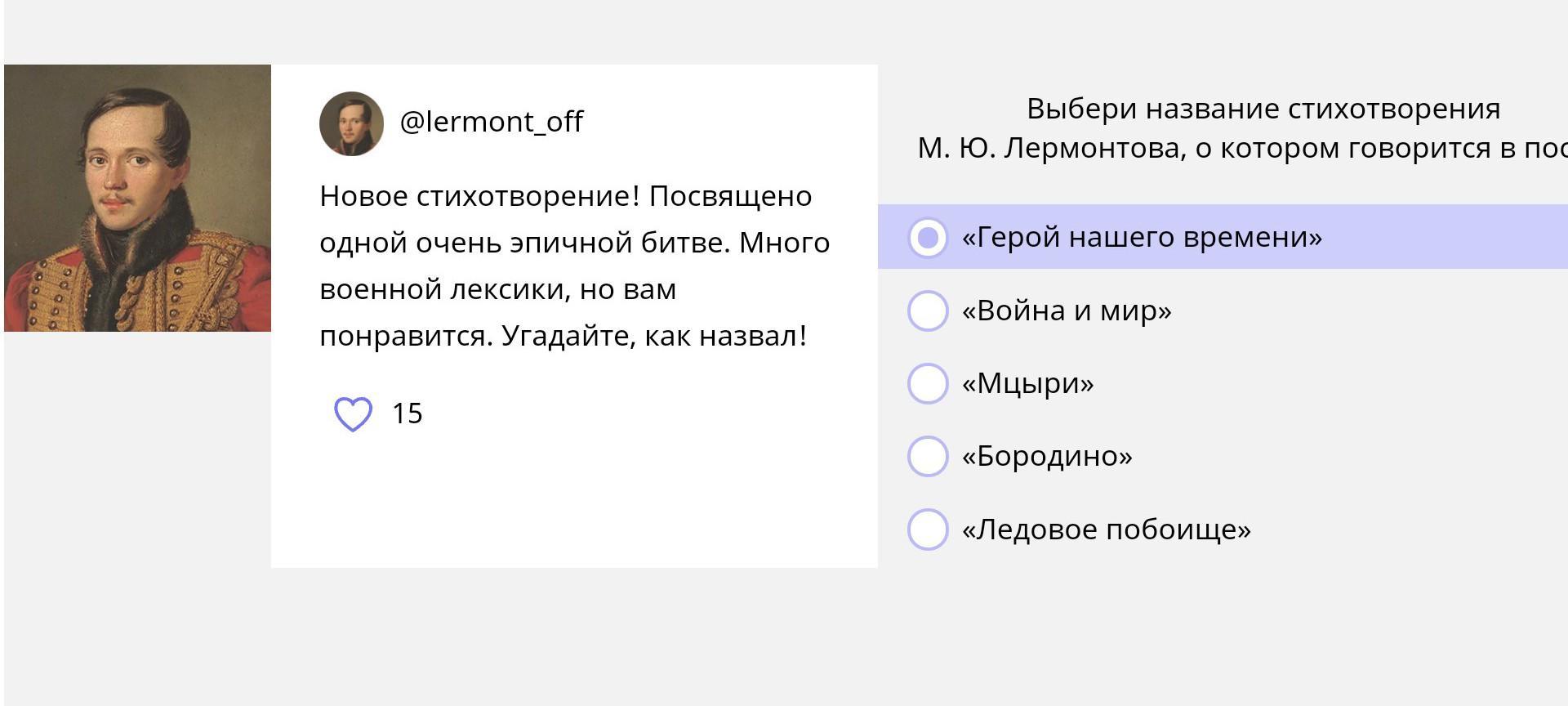Click the «Герой нашего времени» answer label

click(1142, 237)
